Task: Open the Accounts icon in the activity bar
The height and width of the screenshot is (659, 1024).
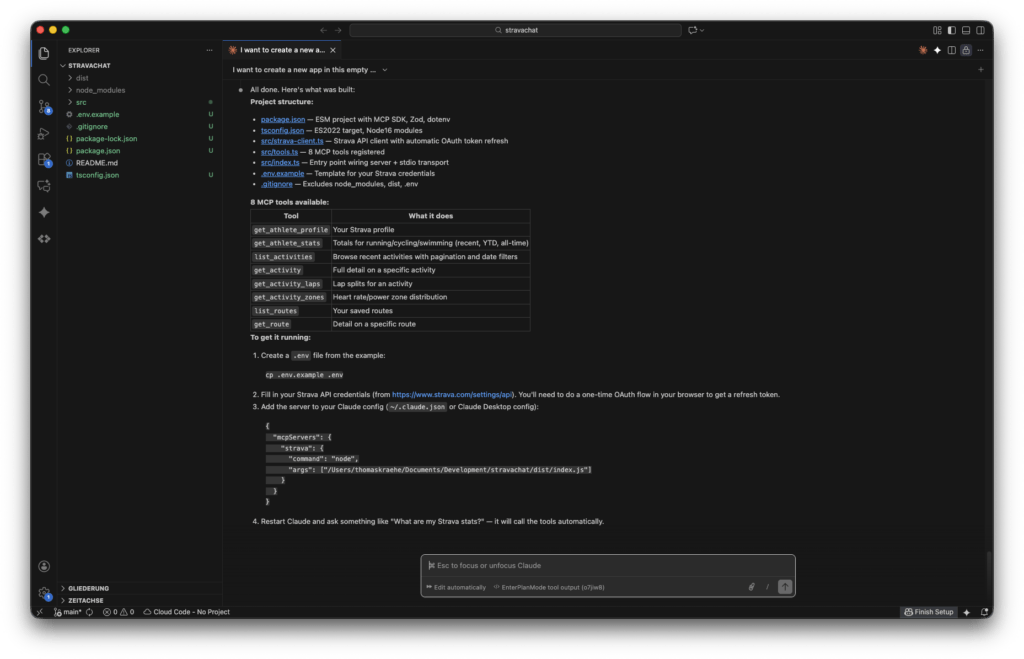Action: (44, 566)
